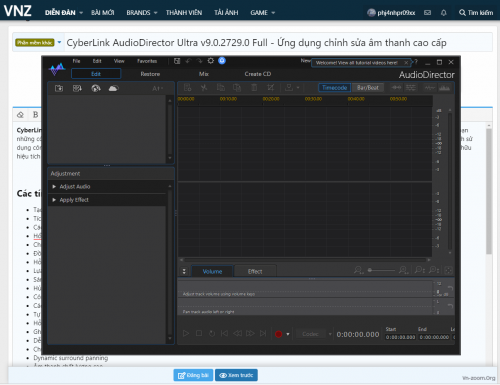500x385 pixels.
Task: Click the zoom in magnifier right of slider
Action: click(404, 270)
